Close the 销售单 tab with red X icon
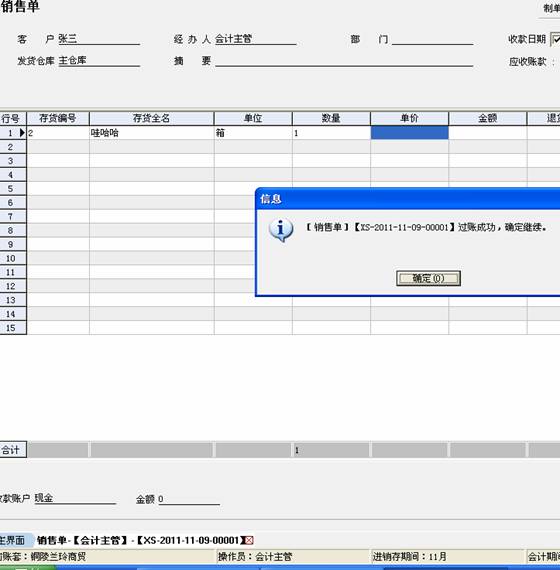The image size is (560, 570). (249, 541)
